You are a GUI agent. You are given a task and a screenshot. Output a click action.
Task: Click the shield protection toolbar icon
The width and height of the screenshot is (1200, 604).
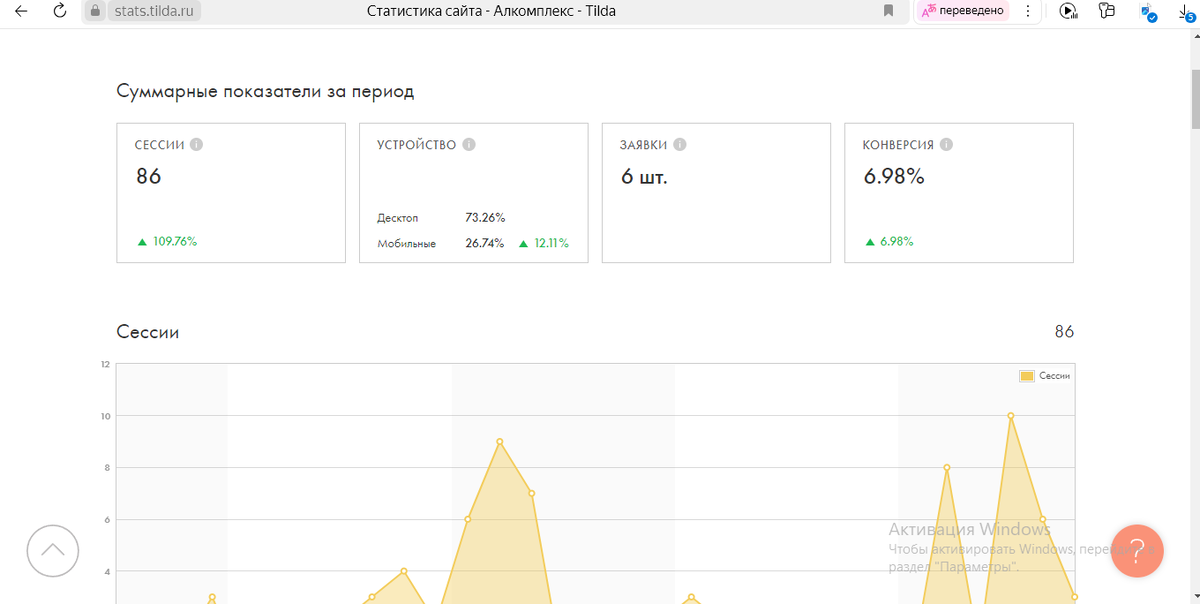pos(1149,12)
